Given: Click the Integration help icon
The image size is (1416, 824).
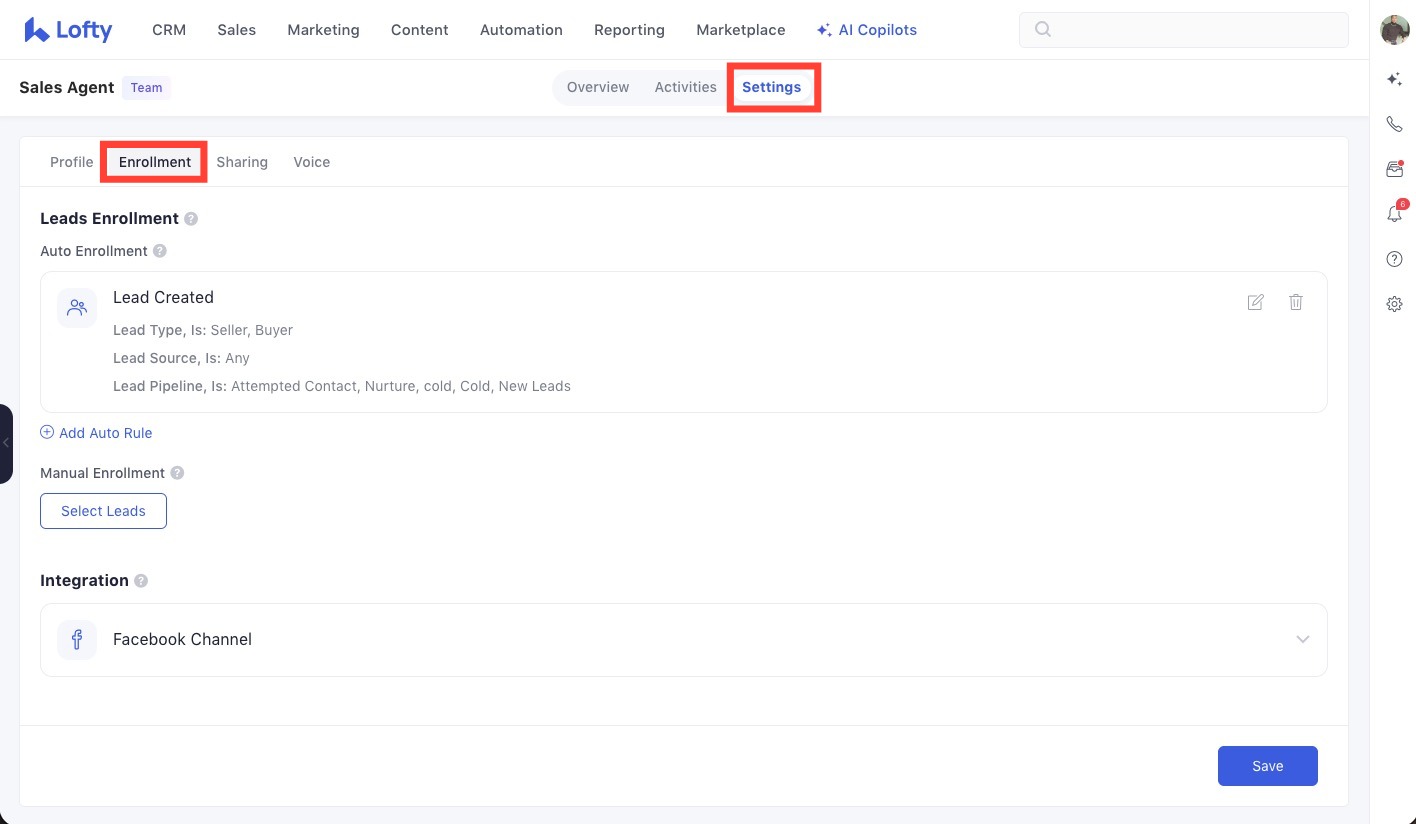Looking at the screenshot, I should pyautogui.click(x=141, y=581).
